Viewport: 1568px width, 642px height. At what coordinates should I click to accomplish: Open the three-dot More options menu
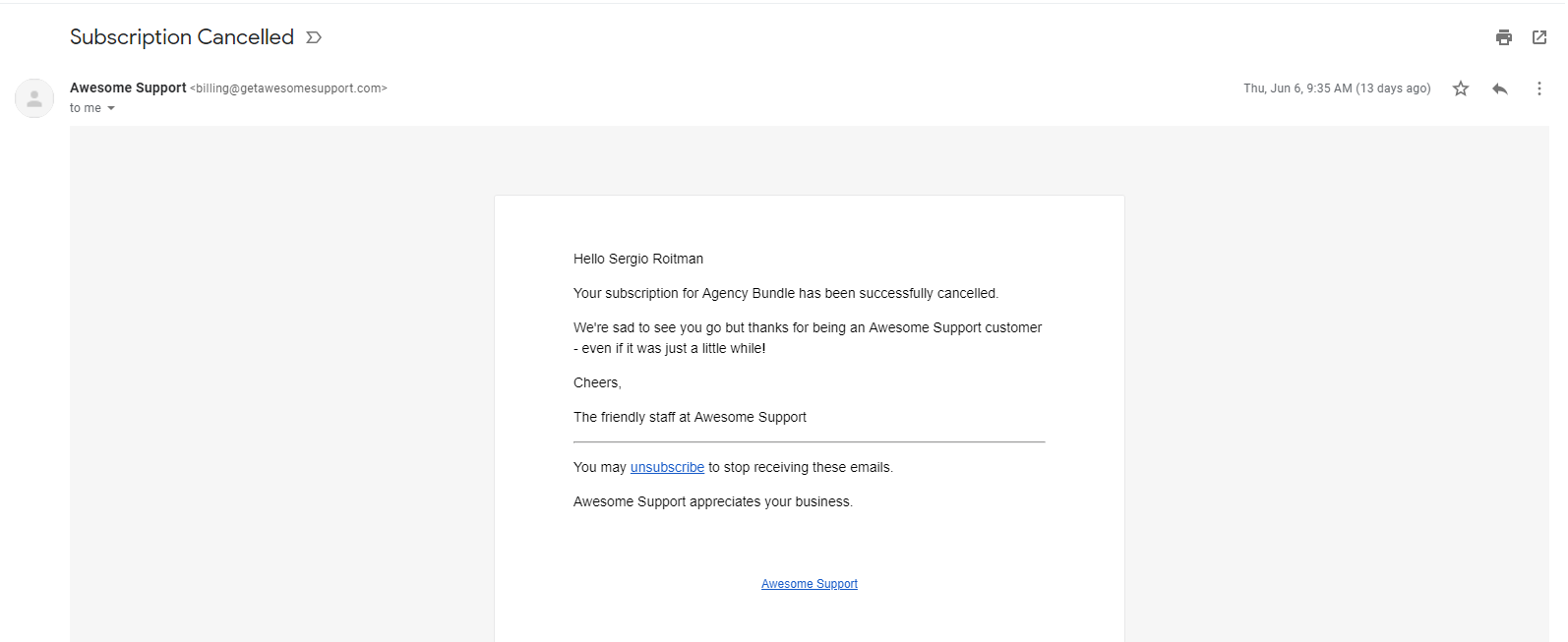point(1539,88)
